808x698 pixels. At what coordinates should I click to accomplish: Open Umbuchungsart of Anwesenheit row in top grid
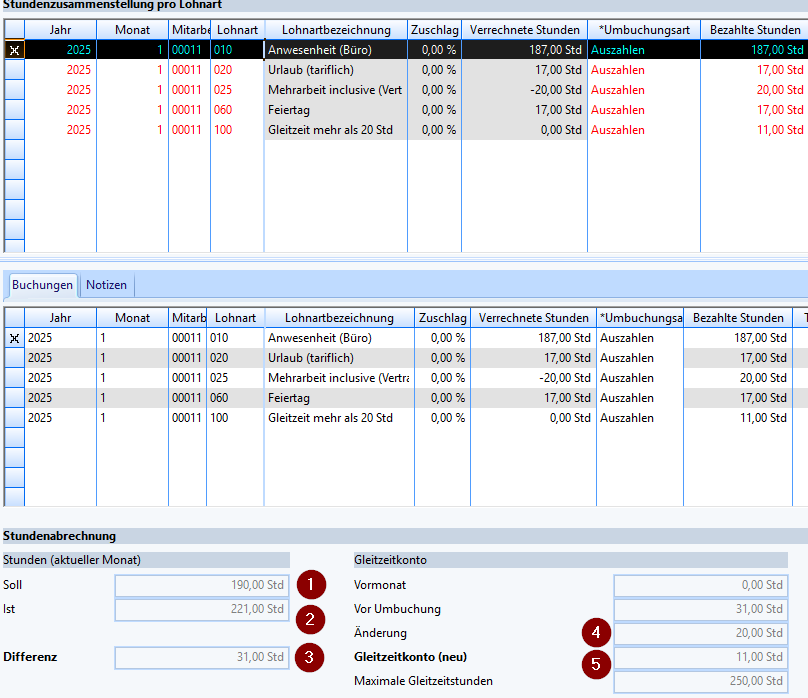tap(643, 49)
